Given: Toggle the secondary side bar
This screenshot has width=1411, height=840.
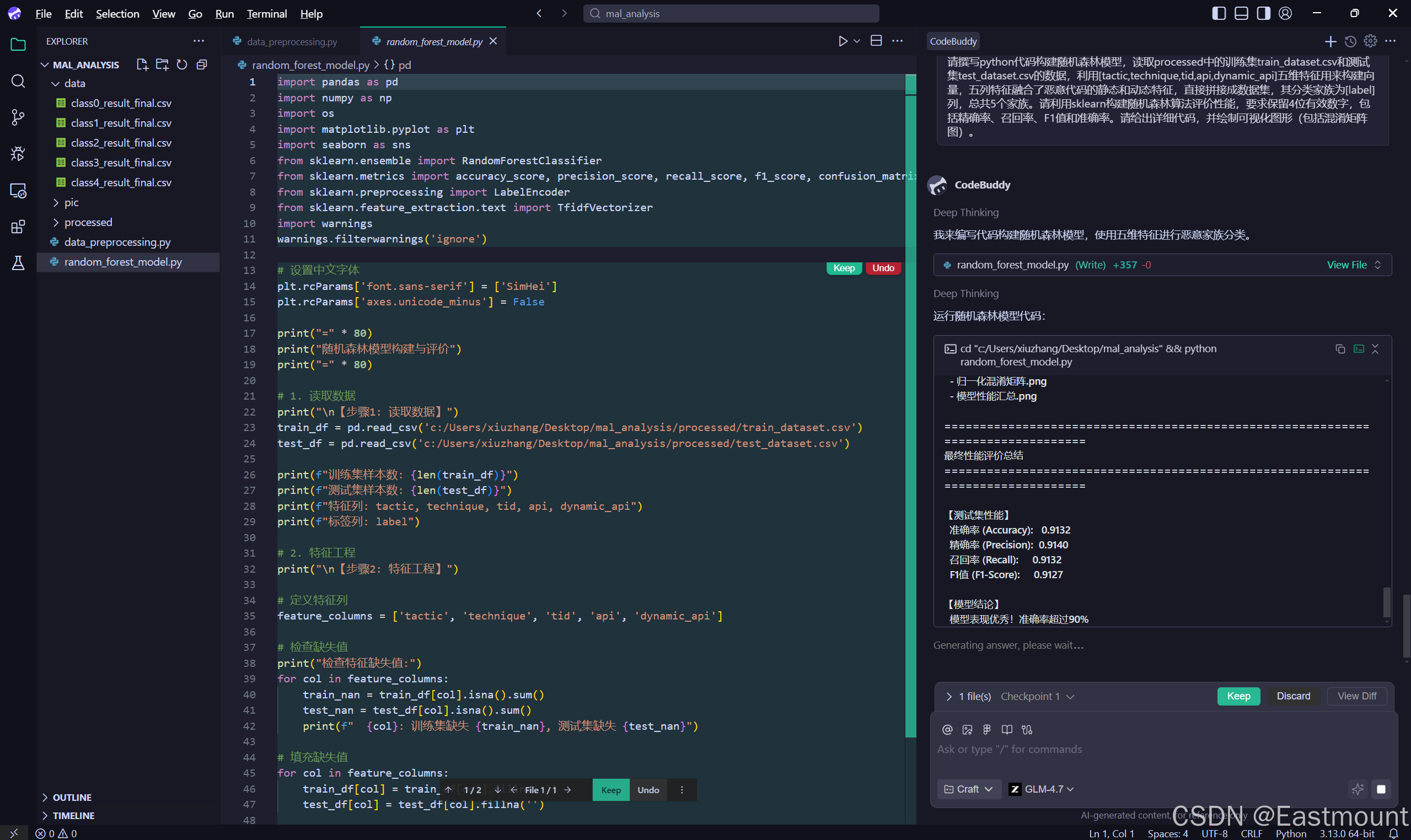Looking at the screenshot, I should click(x=1263, y=13).
